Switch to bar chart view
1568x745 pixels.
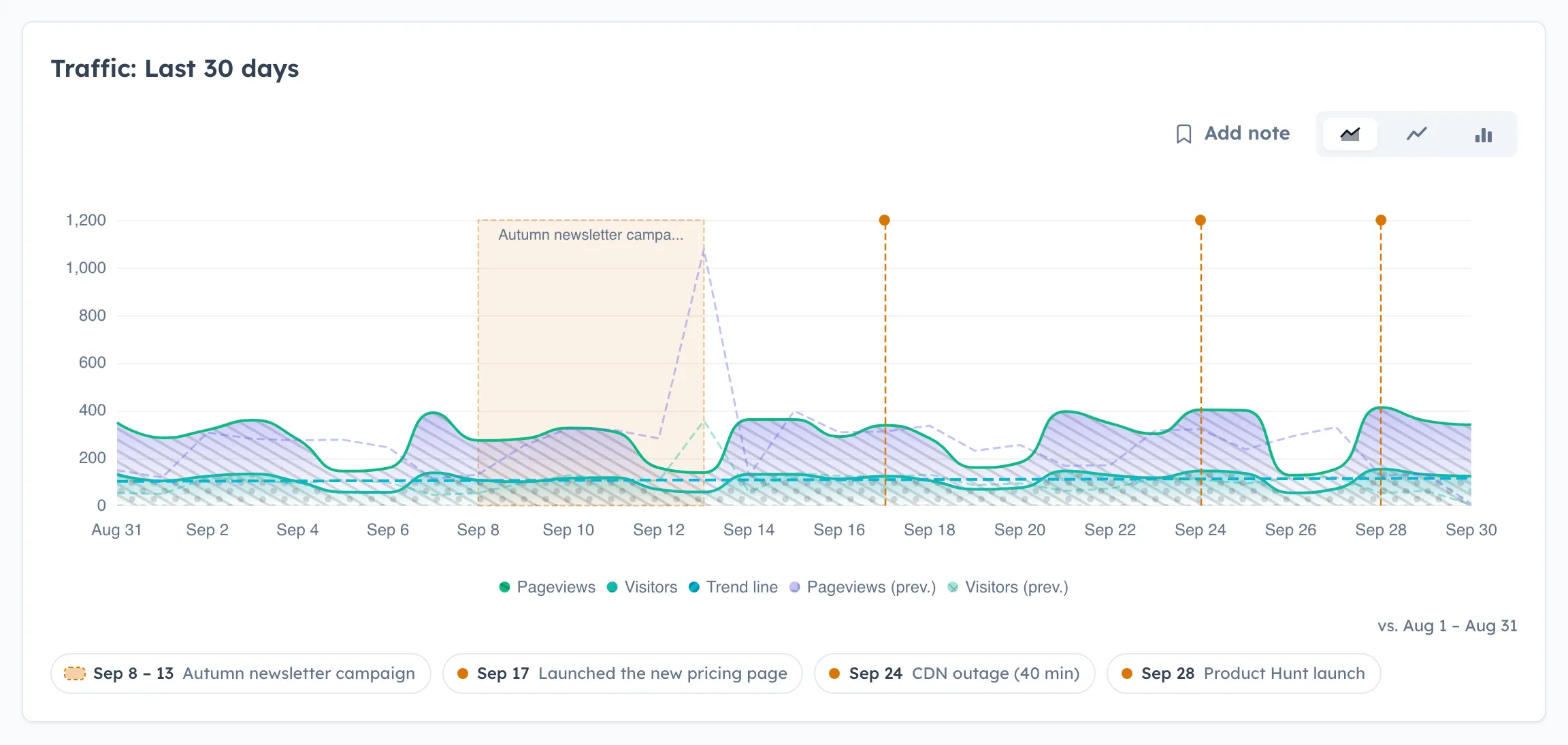coord(1484,134)
